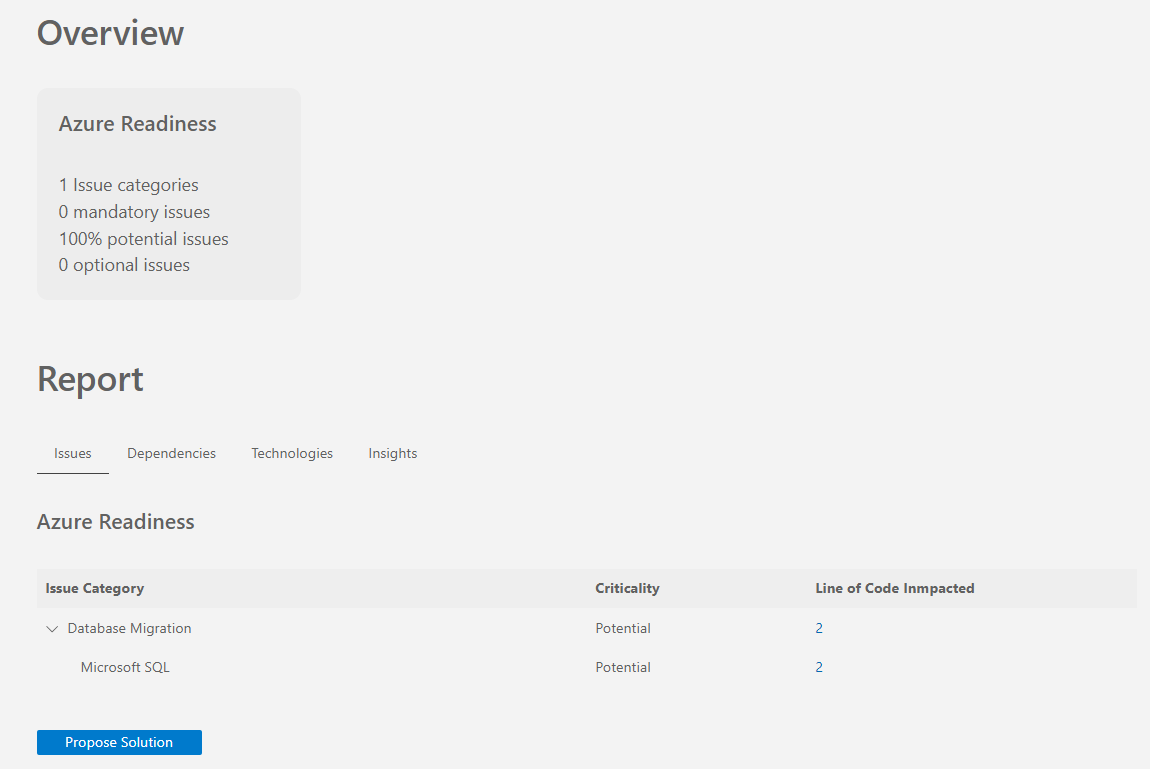Select the Database Migration category row
Image resolution: width=1150 pixels, height=769 pixels.
tap(587, 628)
